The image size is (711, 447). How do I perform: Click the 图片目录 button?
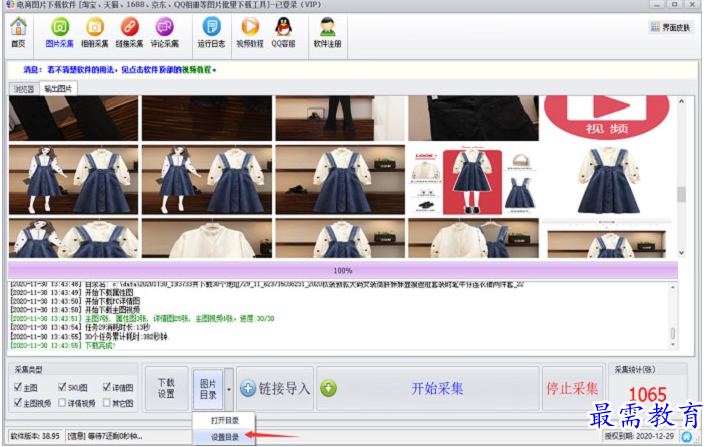208,389
